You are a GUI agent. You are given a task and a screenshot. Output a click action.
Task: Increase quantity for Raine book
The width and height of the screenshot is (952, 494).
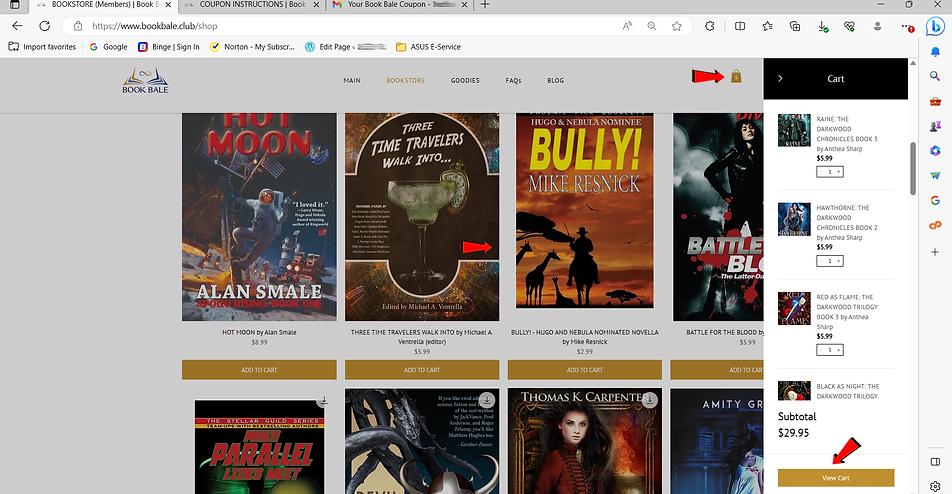pyautogui.click(x=839, y=172)
